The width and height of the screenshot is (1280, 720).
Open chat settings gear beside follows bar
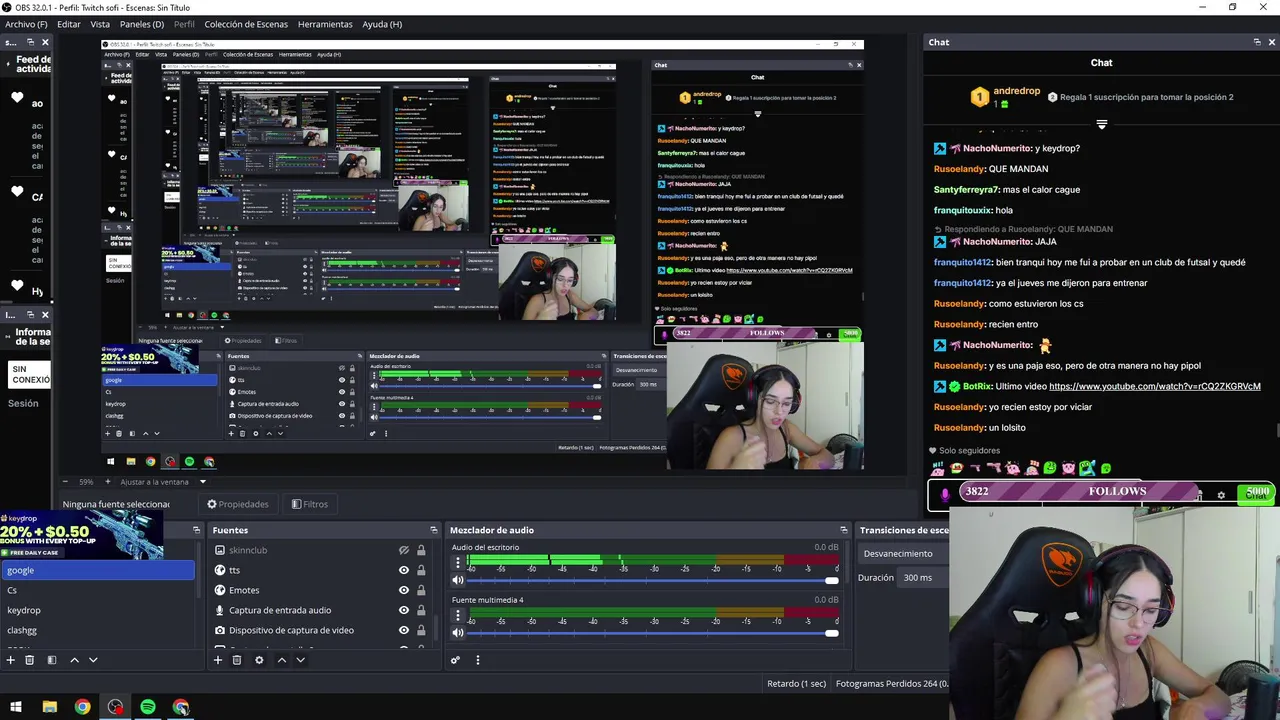pyautogui.click(x=1221, y=495)
